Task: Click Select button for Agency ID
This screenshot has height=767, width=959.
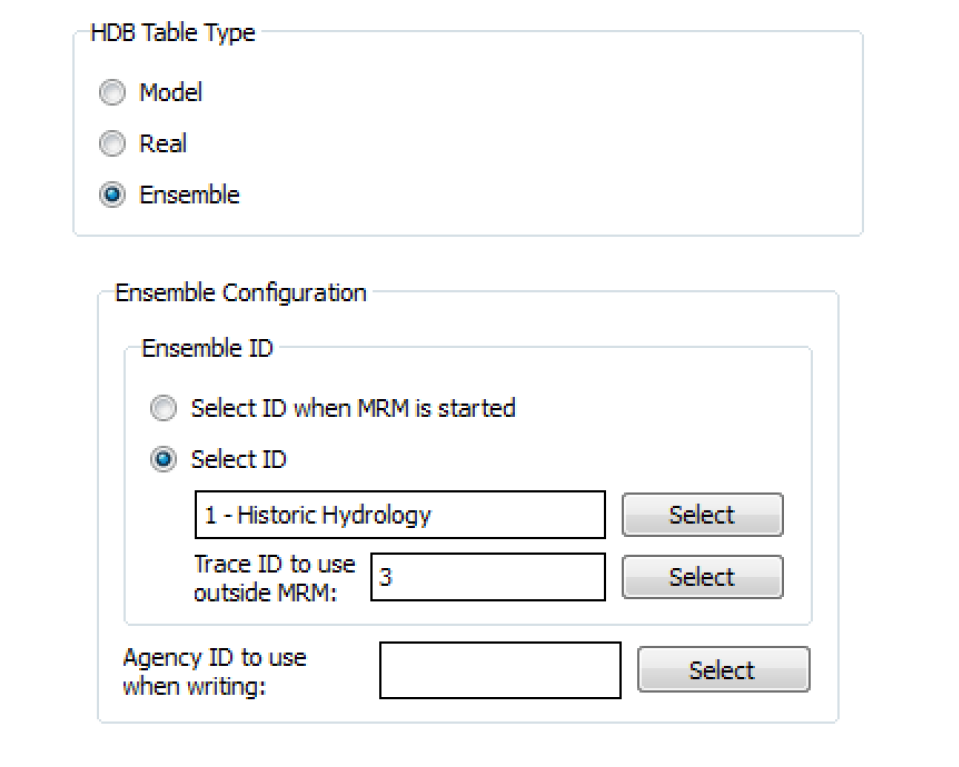Action: [723, 670]
